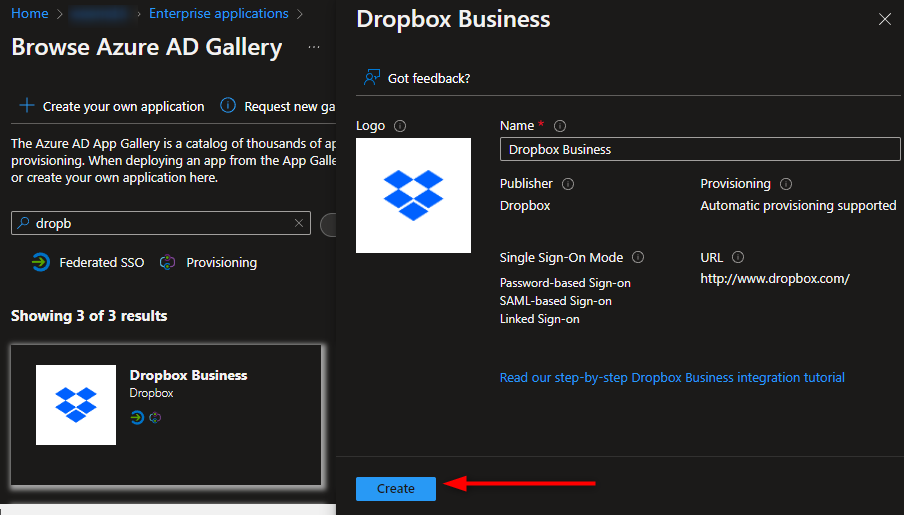Click the Create button
The image size is (904, 515).
pyautogui.click(x=395, y=488)
